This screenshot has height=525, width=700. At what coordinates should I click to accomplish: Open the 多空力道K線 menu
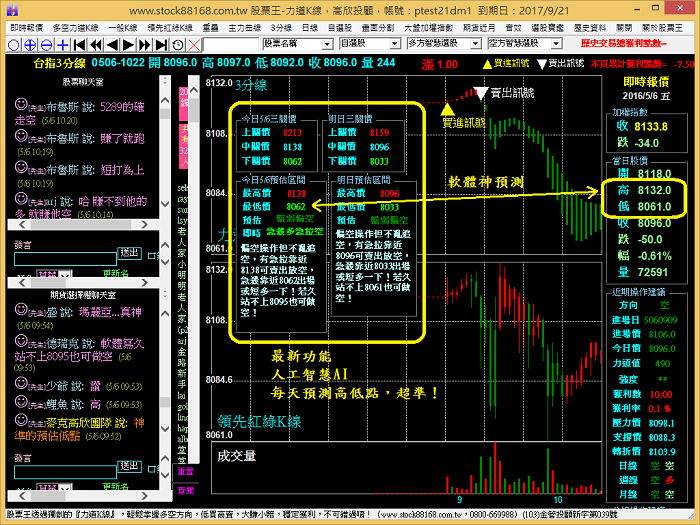75,28
